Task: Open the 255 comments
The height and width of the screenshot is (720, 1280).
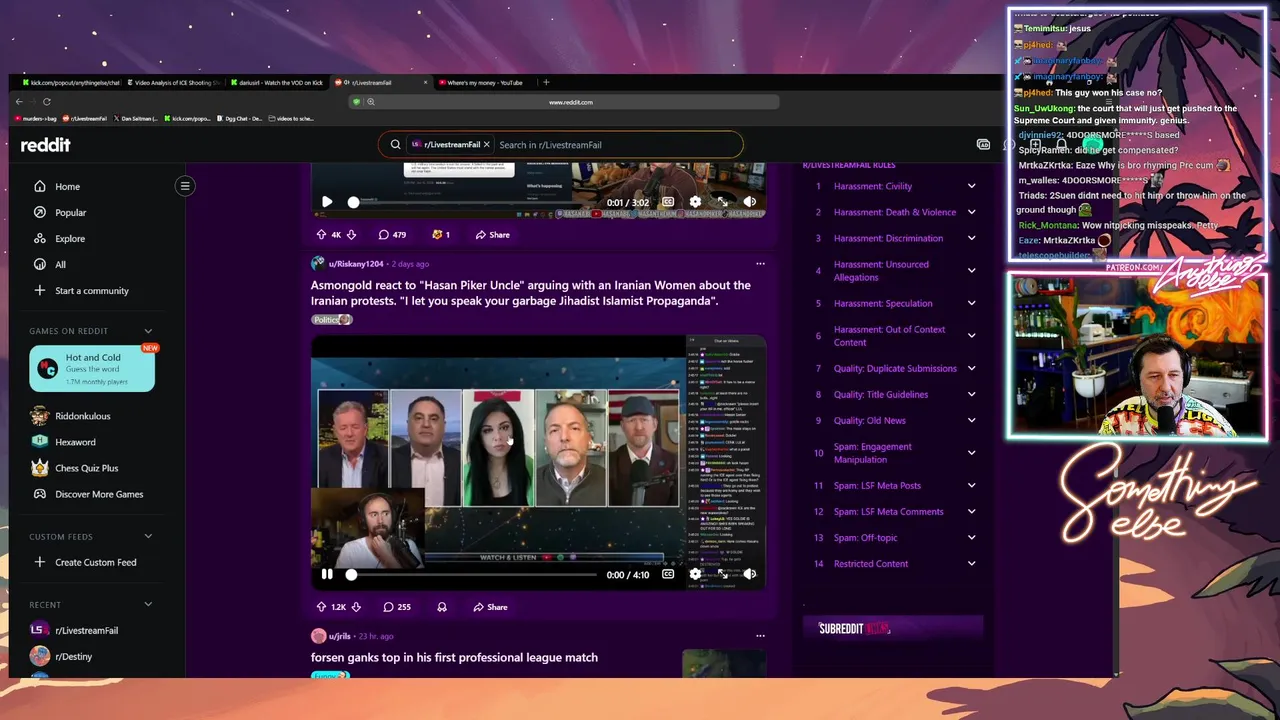Action: (x=396, y=607)
